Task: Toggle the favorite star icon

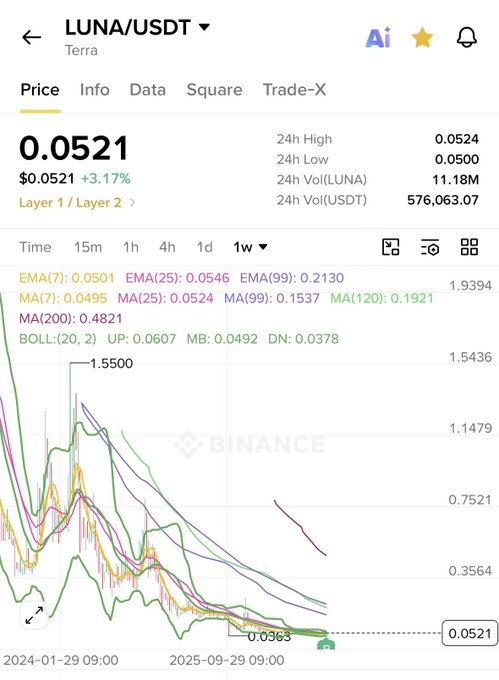Action: (x=422, y=37)
